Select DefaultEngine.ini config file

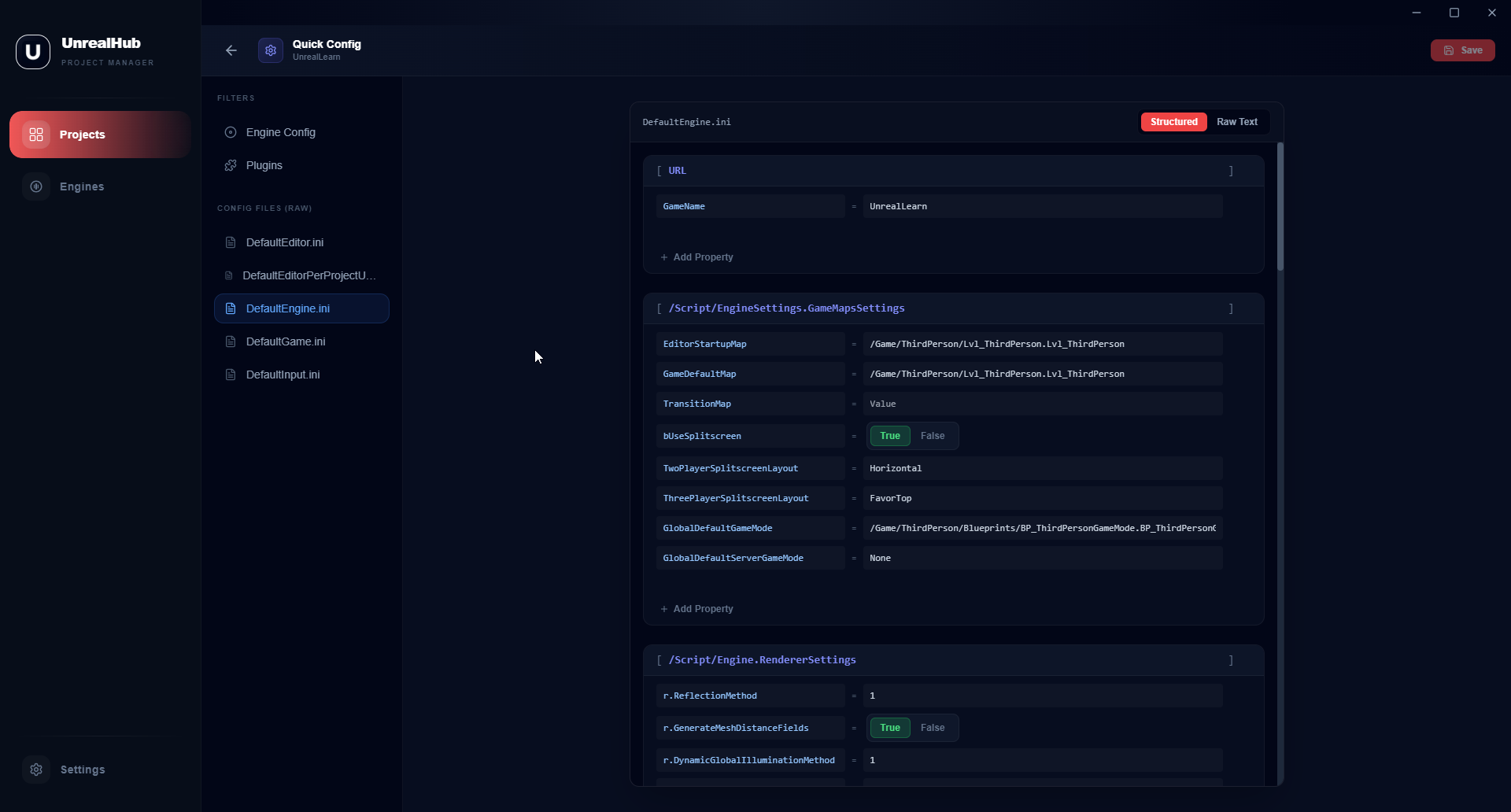(x=301, y=308)
